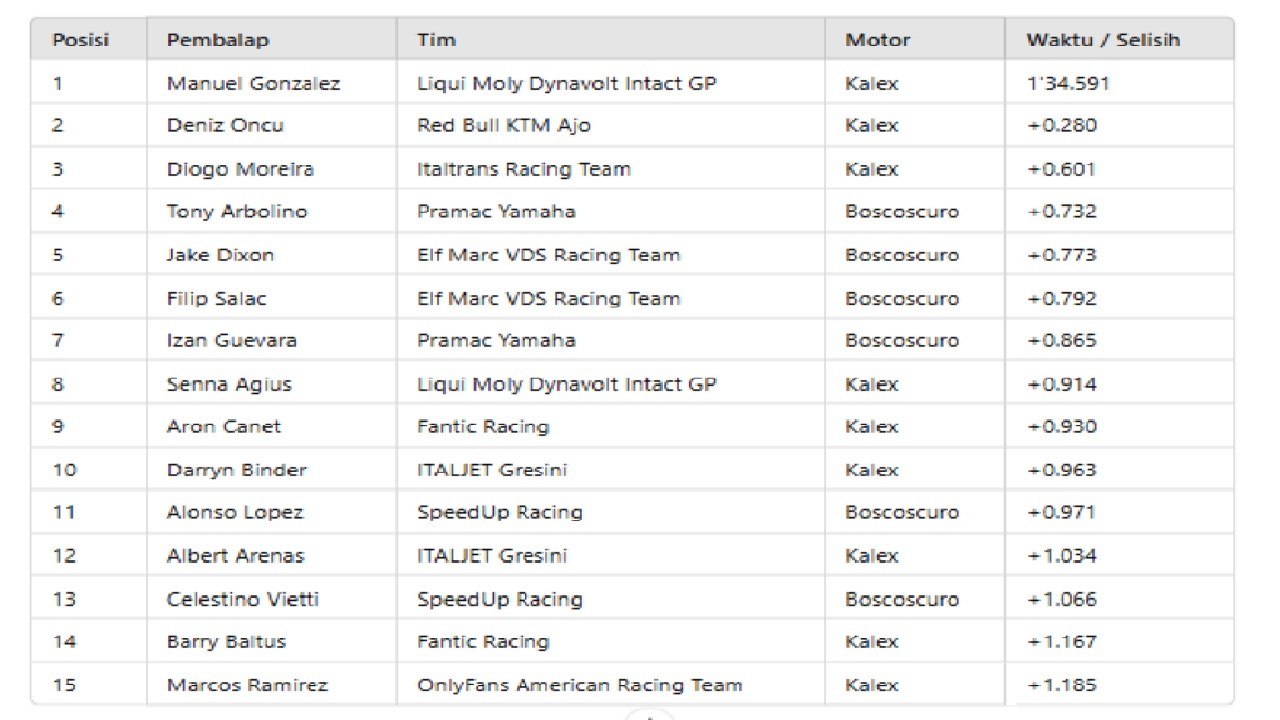
Task: Select the OnlyFans American Racing Team cell
Action: tap(579, 685)
